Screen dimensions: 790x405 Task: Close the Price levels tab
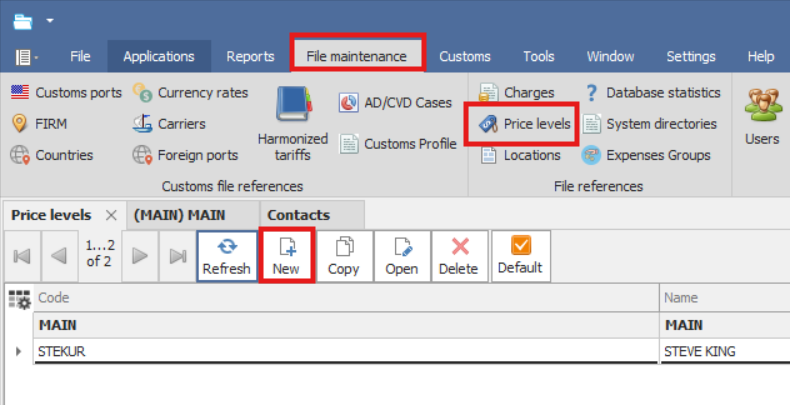[x=111, y=215]
